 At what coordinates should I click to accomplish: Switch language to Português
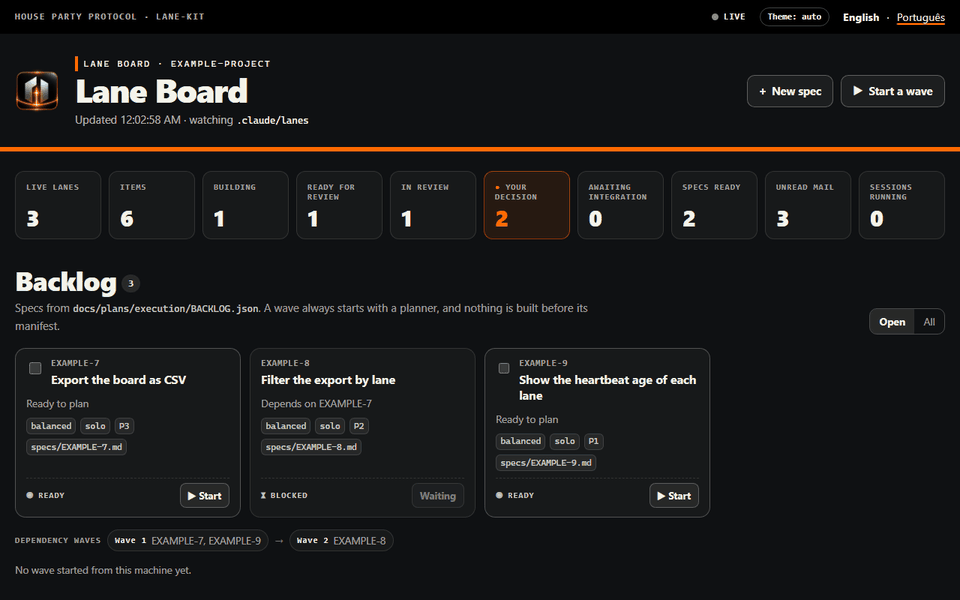point(921,17)
